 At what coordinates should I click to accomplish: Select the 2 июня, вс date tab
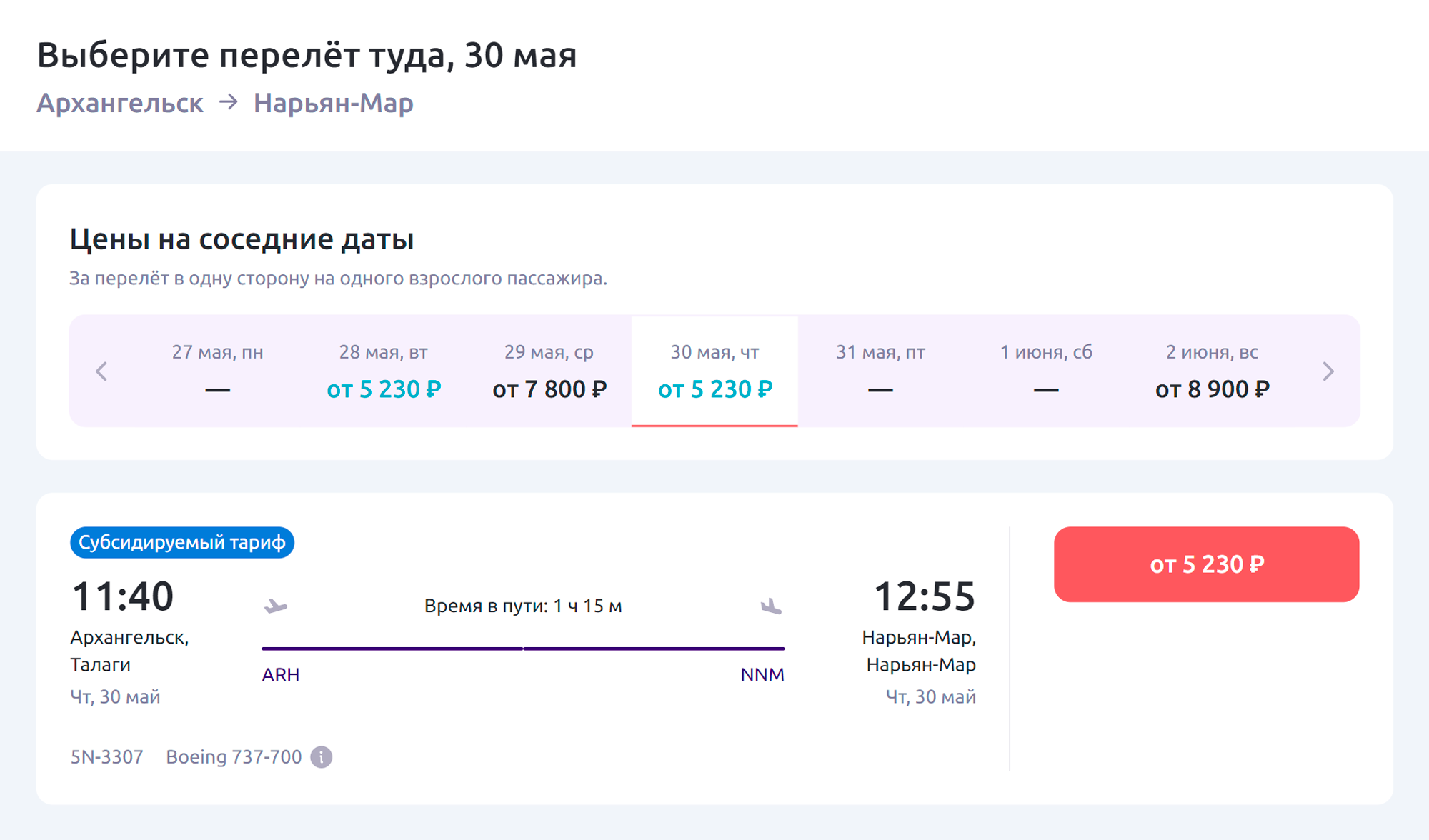coord(1212,371)
